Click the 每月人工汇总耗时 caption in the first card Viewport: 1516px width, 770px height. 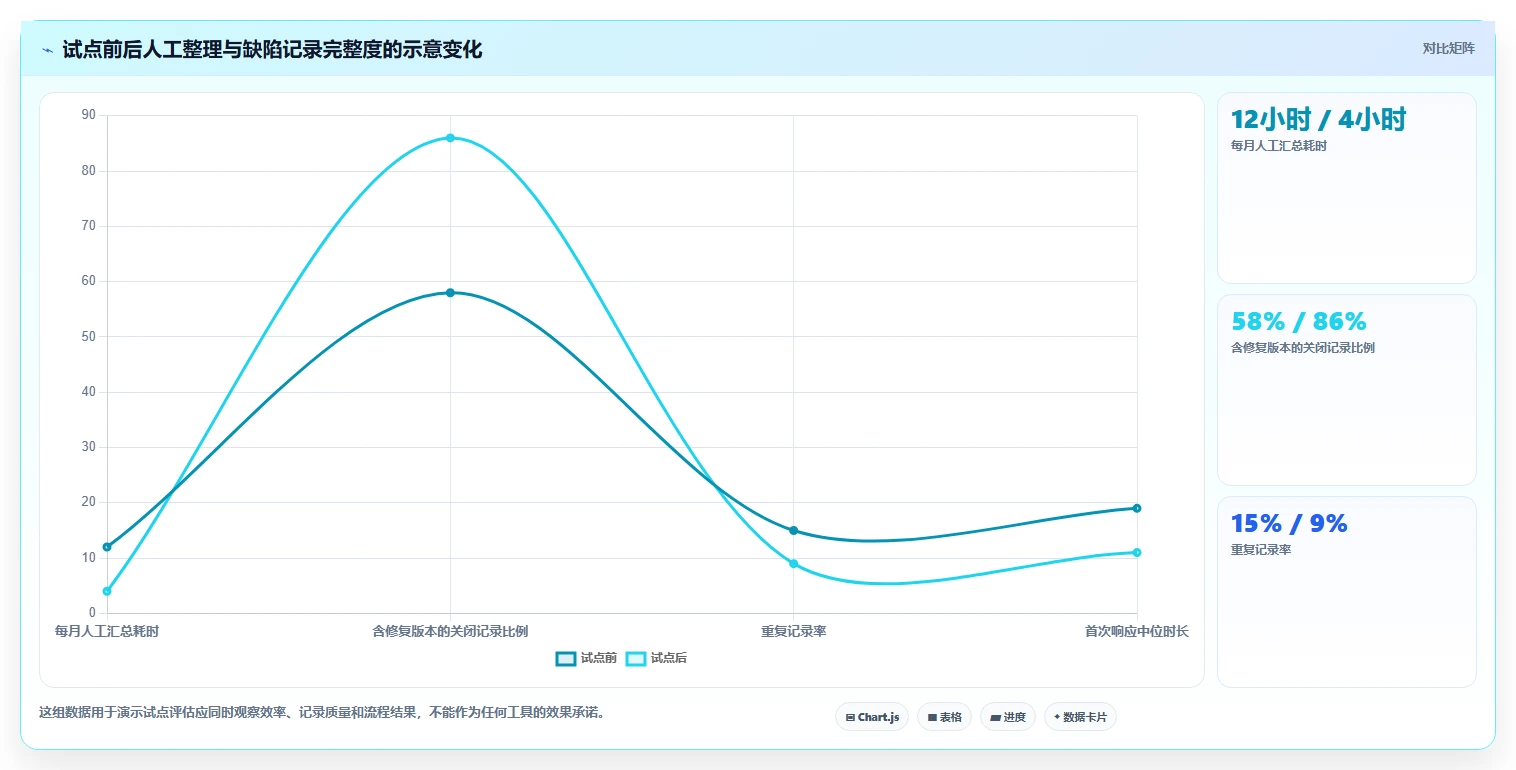pyautogui.click(x=1279, y=146)
